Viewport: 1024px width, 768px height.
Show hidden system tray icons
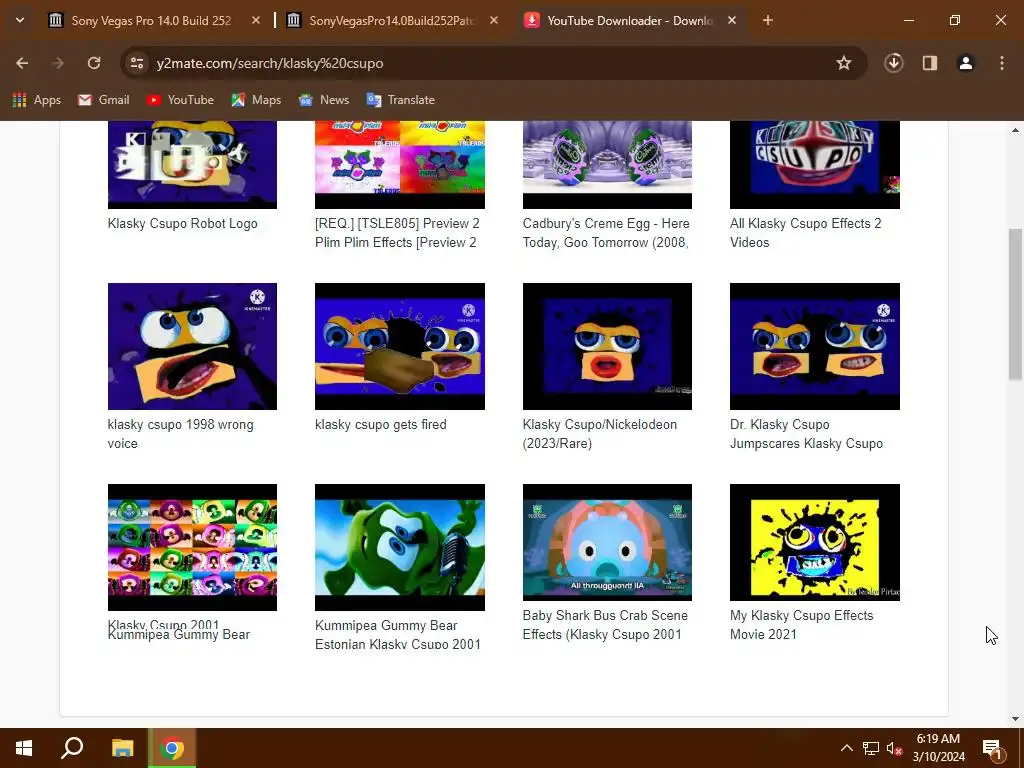846,748
